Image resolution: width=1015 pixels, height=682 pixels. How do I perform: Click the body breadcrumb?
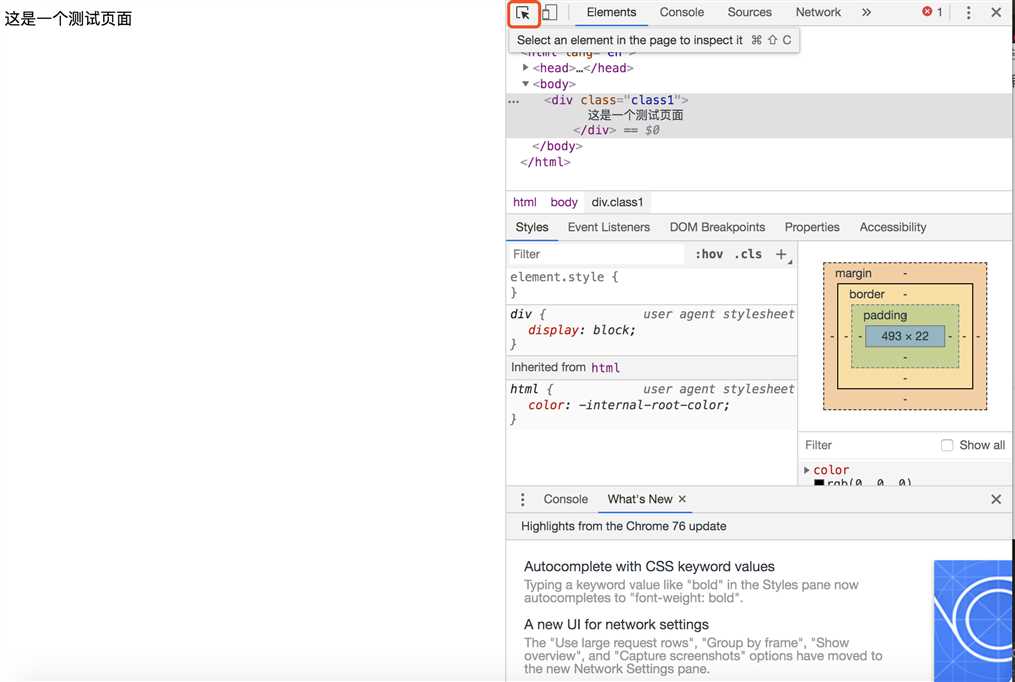click(x=564, y=202)
